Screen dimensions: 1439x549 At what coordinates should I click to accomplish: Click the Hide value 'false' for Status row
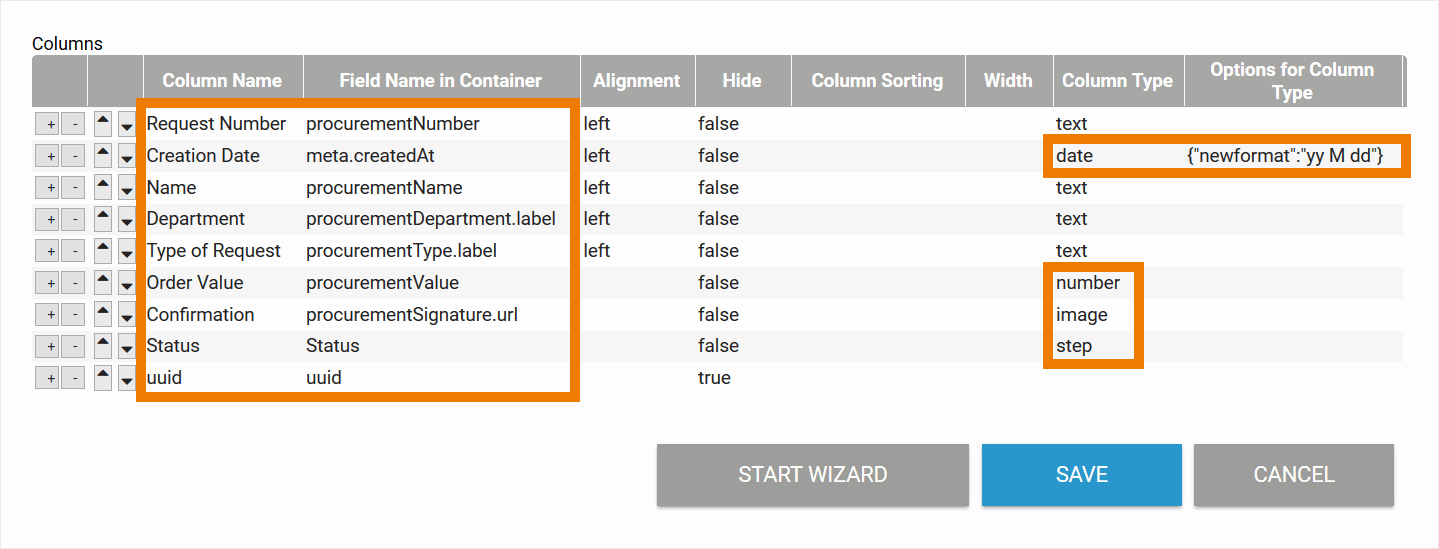click(718, 346)
